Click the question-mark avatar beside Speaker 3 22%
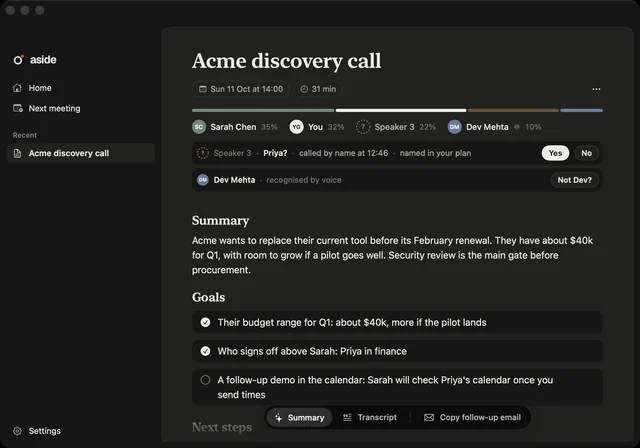 click(x=363, y=127)
